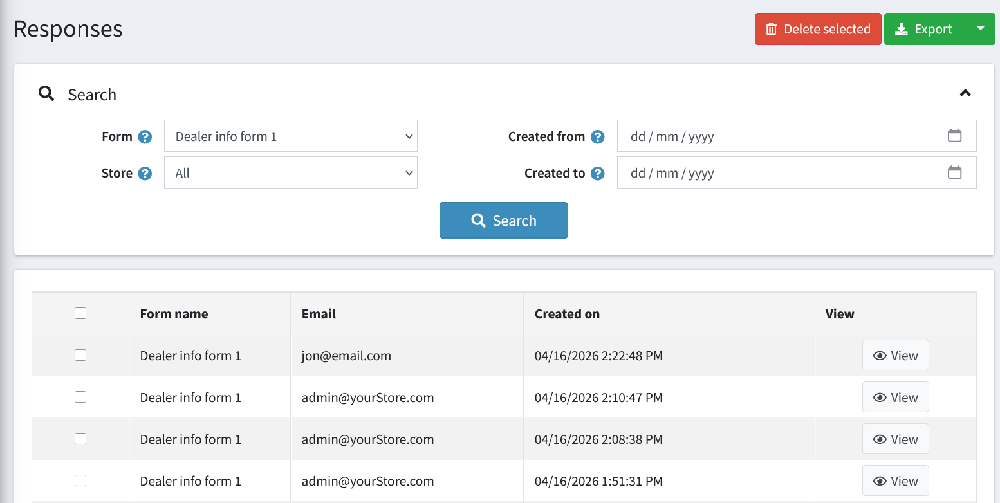Focus the Created to date input
Viewport: 1000px width, 503px height.
coord(797,173)
